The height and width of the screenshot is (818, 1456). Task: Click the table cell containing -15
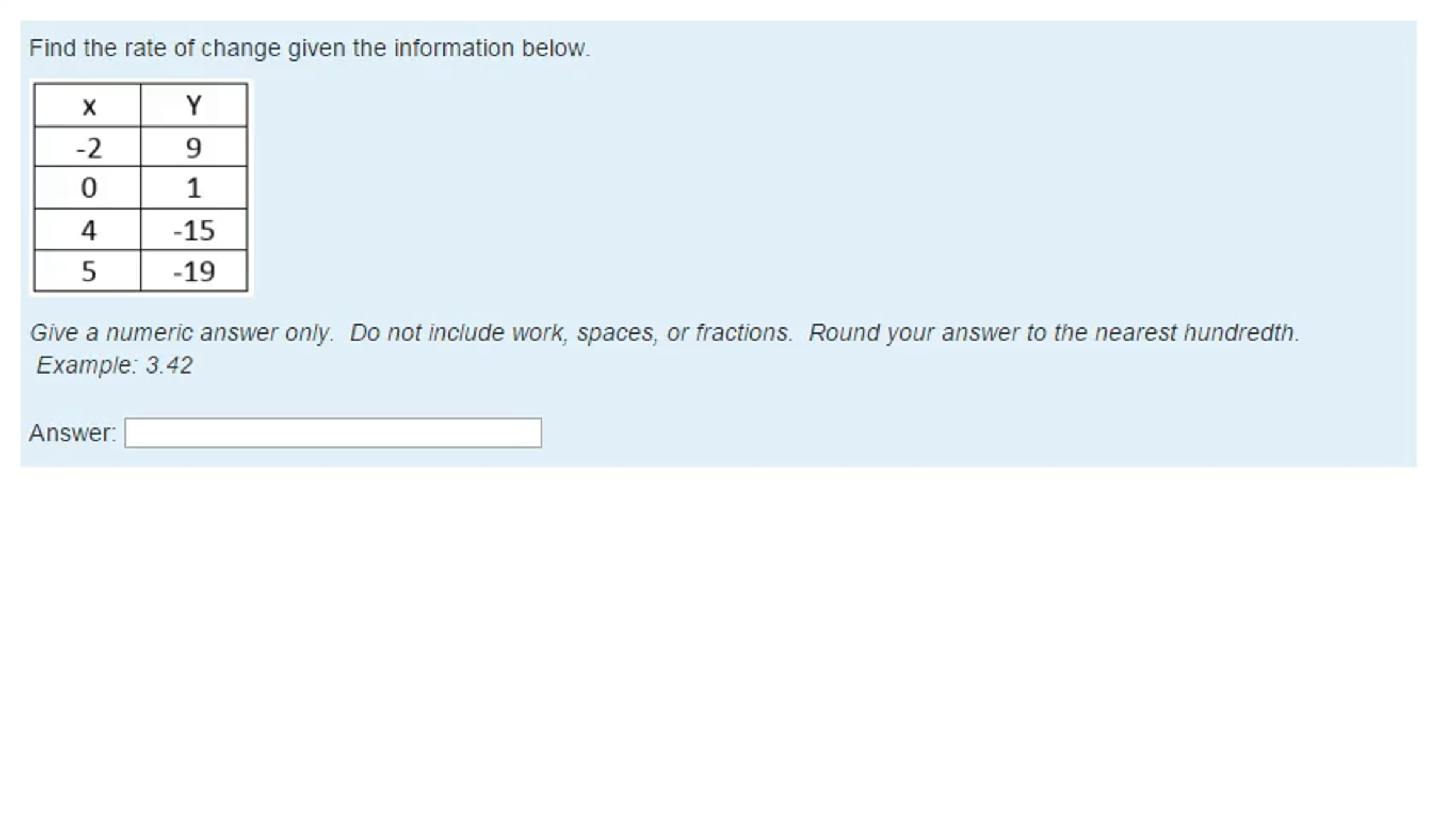pos(194,230)
